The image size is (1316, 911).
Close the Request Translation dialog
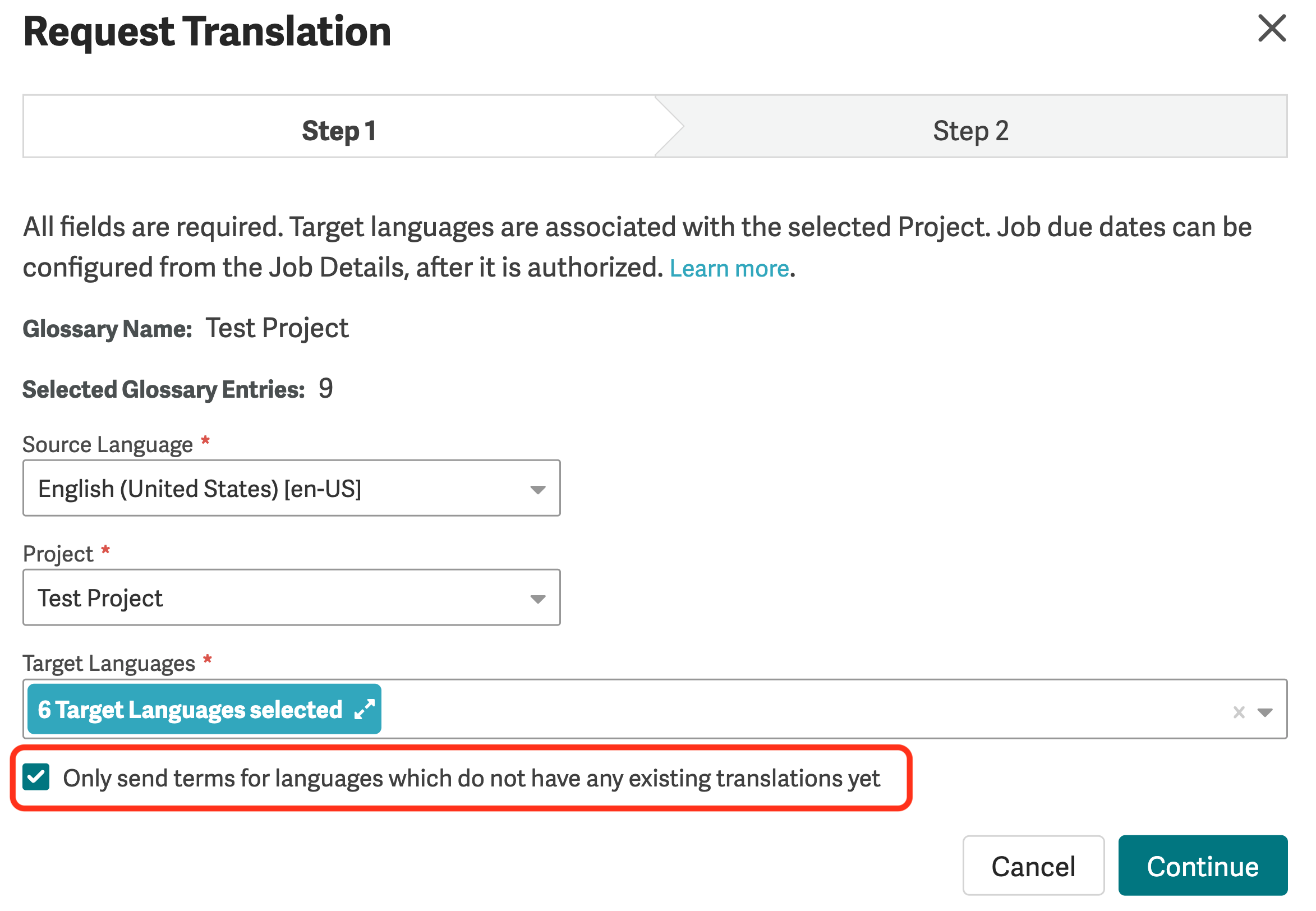pyautogui.click(x=1272, y=29)
